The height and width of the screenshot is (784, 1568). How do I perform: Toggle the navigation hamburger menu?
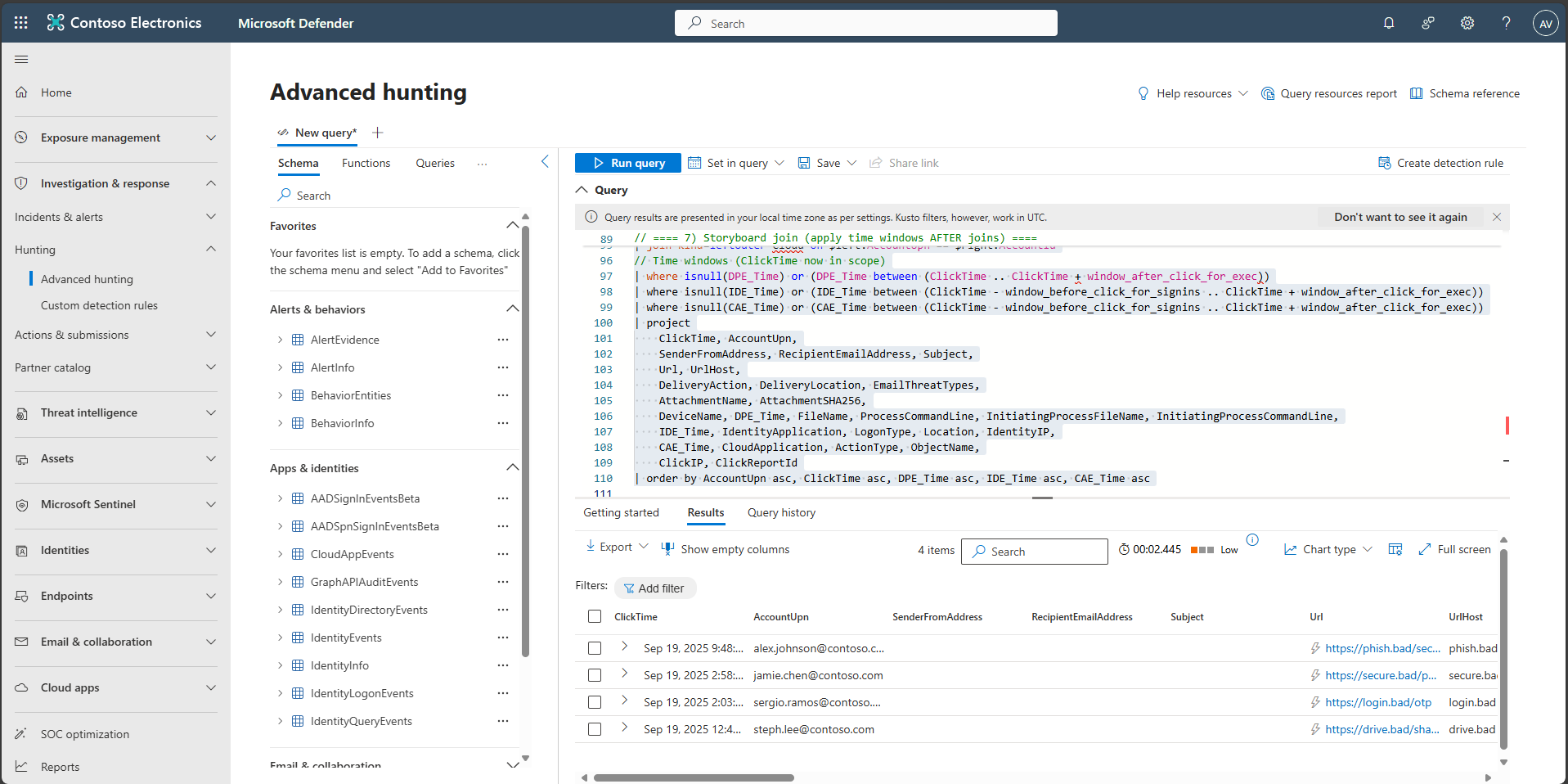(x=21, y=59)
